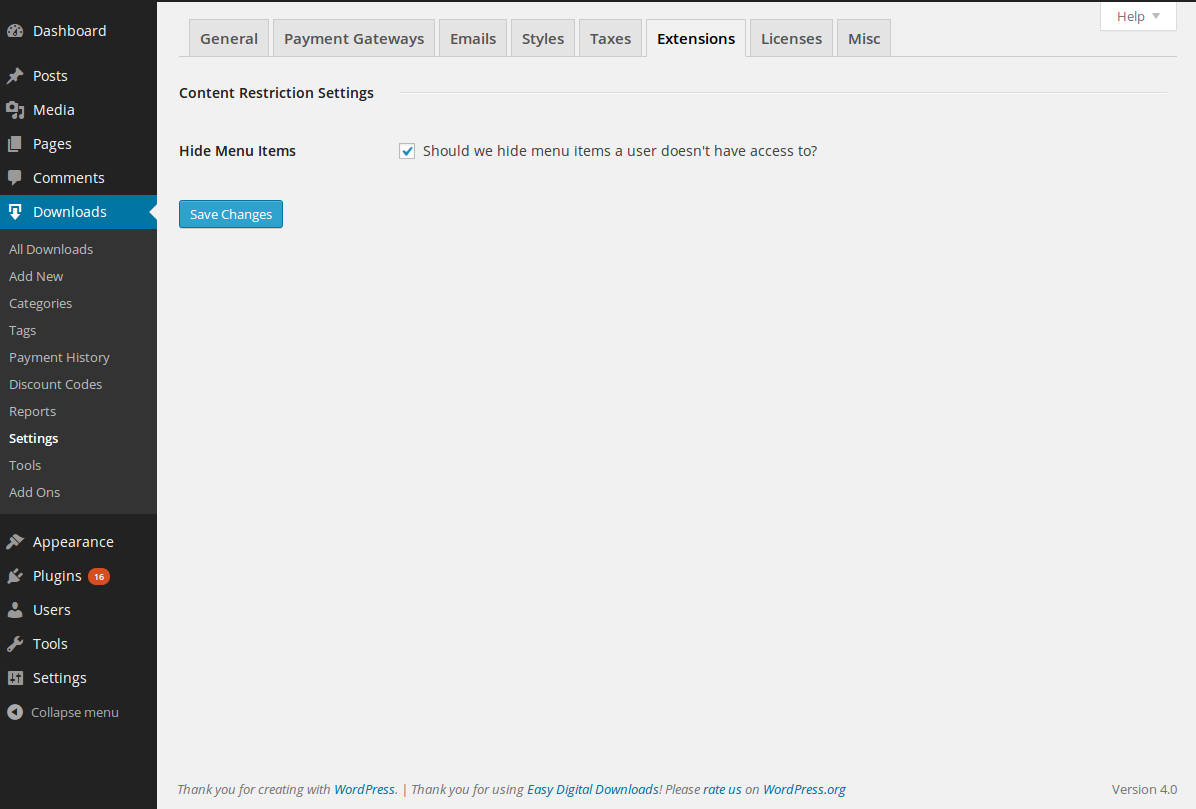Click the Plugins plug icon
This screenshot has width=1196, height=809.
[x=15, y=576]
